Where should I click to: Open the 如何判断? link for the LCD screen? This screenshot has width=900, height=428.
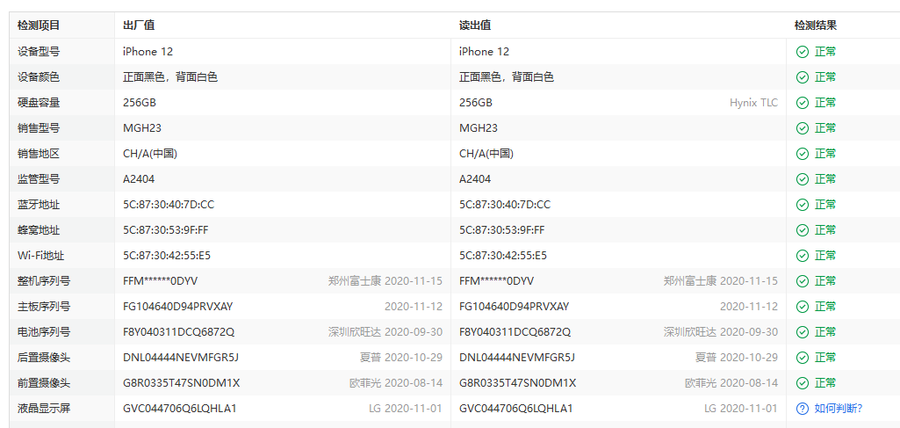point(838,408)
